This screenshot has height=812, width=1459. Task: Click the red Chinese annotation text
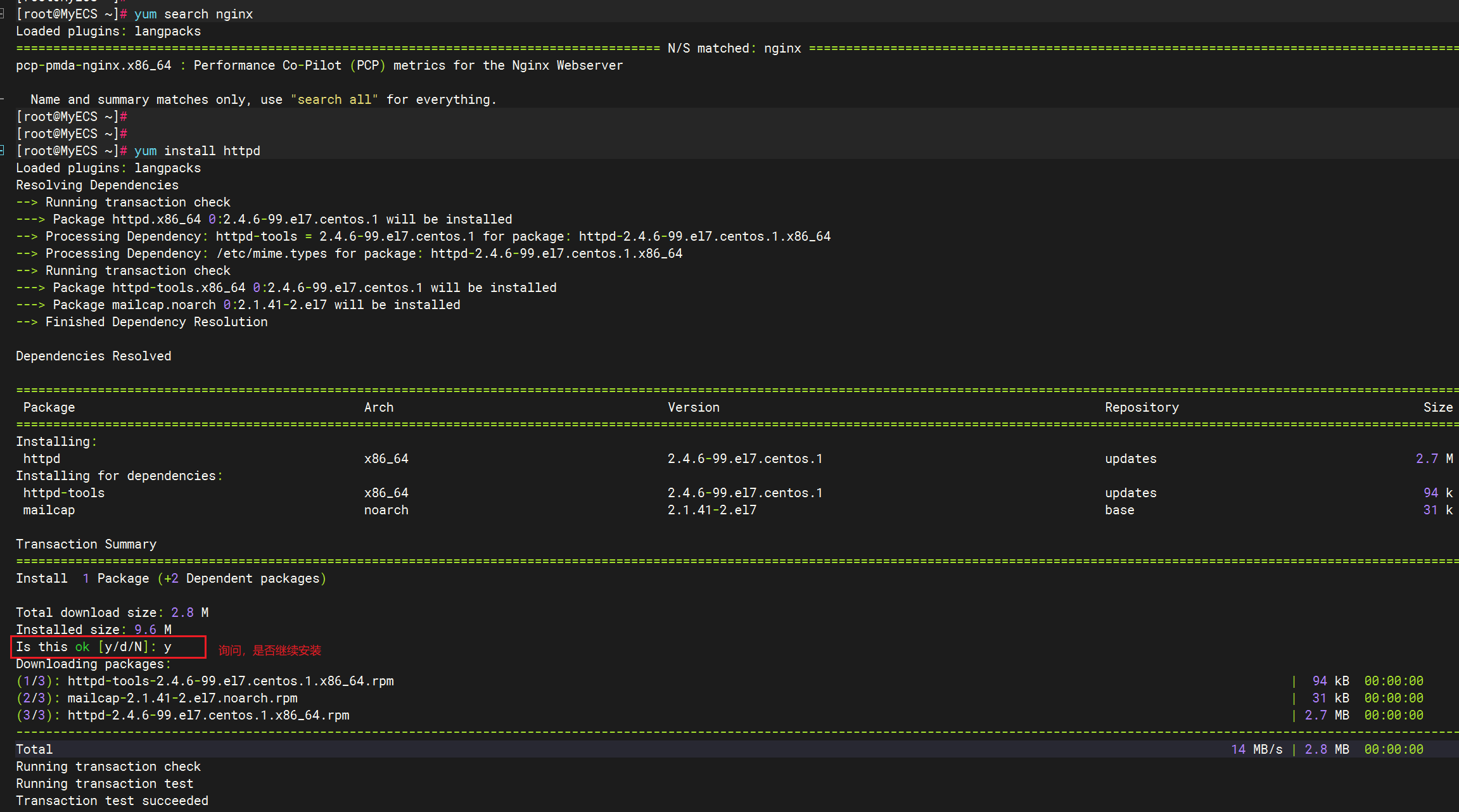point(270,650)
